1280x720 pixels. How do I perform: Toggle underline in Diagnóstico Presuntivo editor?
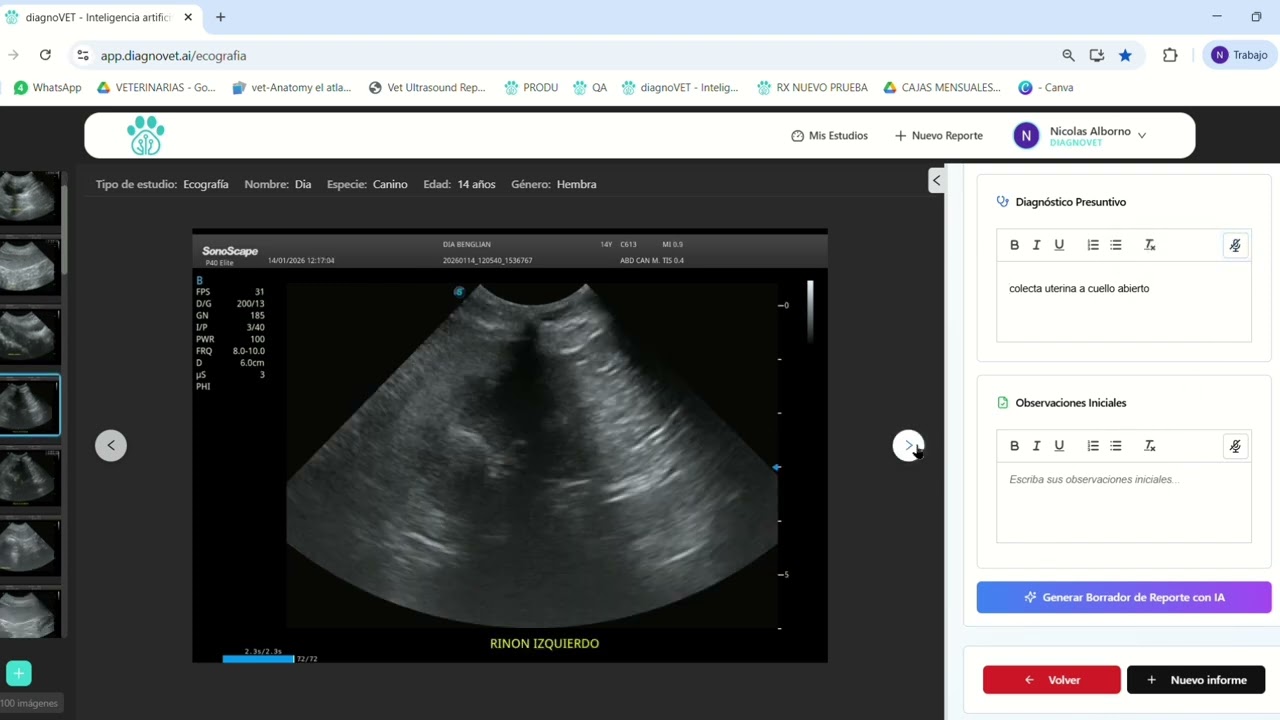click(1059, 245)
